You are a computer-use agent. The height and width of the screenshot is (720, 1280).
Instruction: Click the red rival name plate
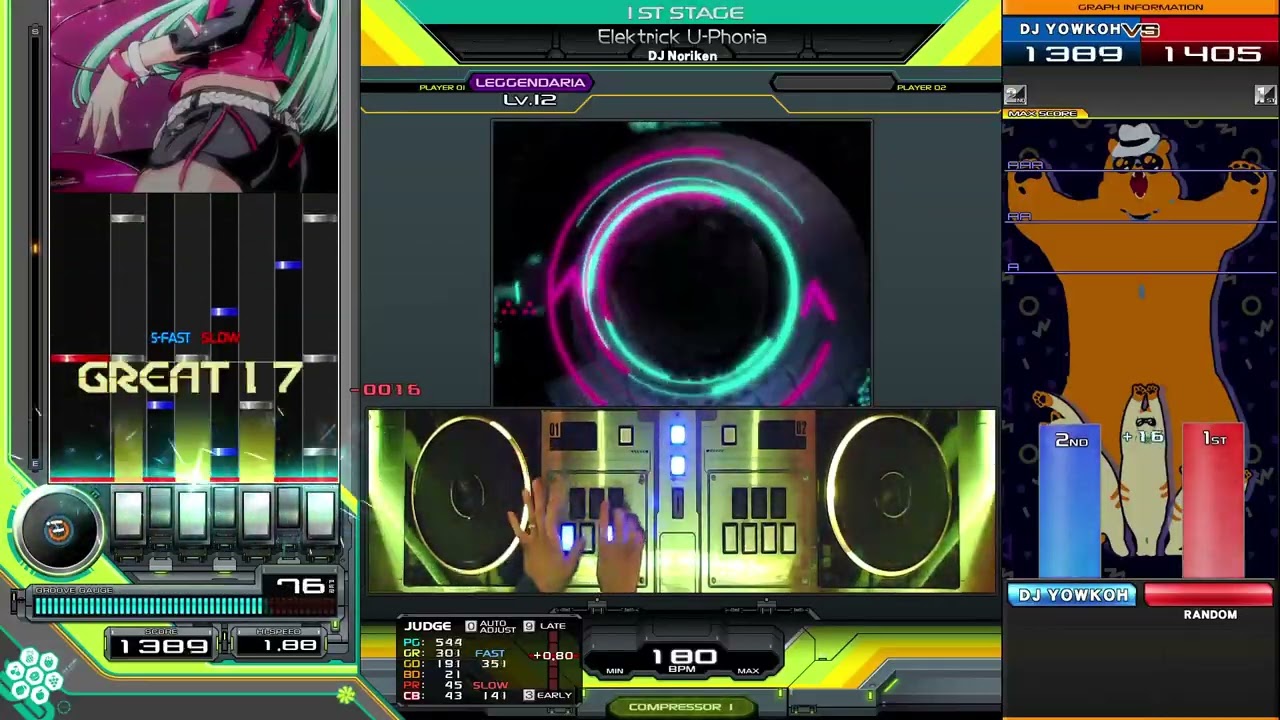click(1209, 595)
